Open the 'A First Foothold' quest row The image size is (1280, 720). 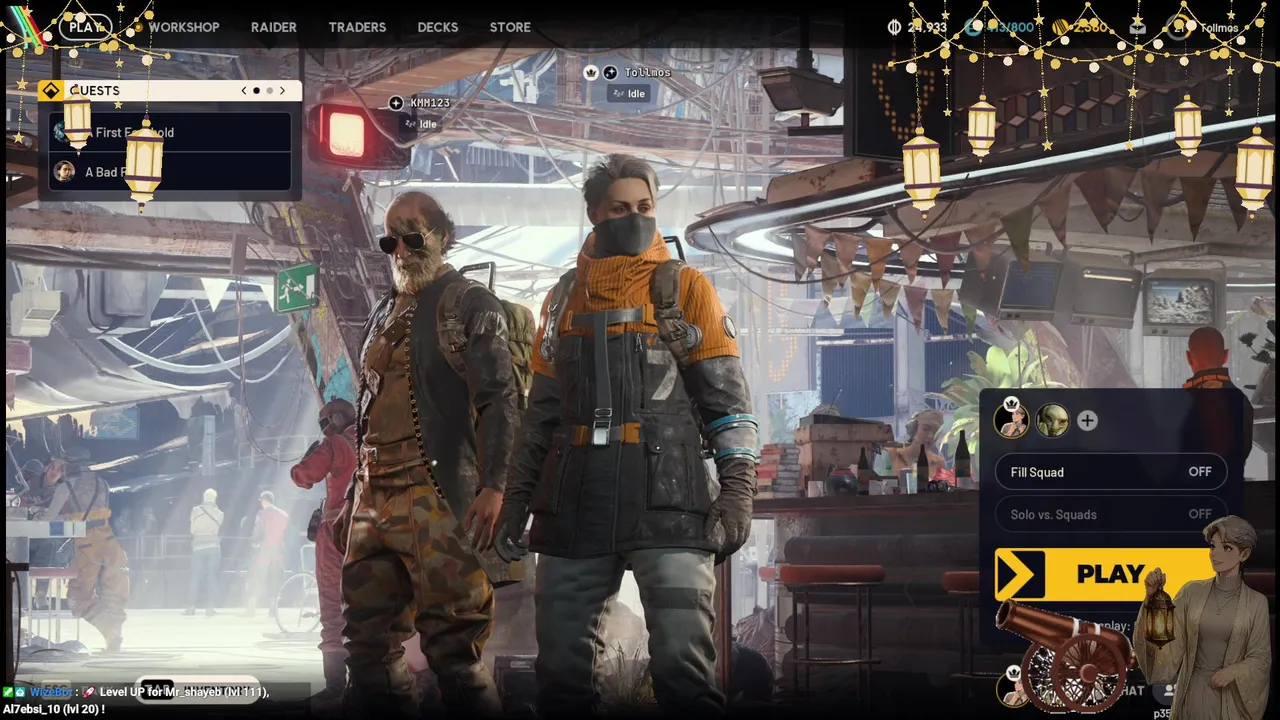pos(170,132)
